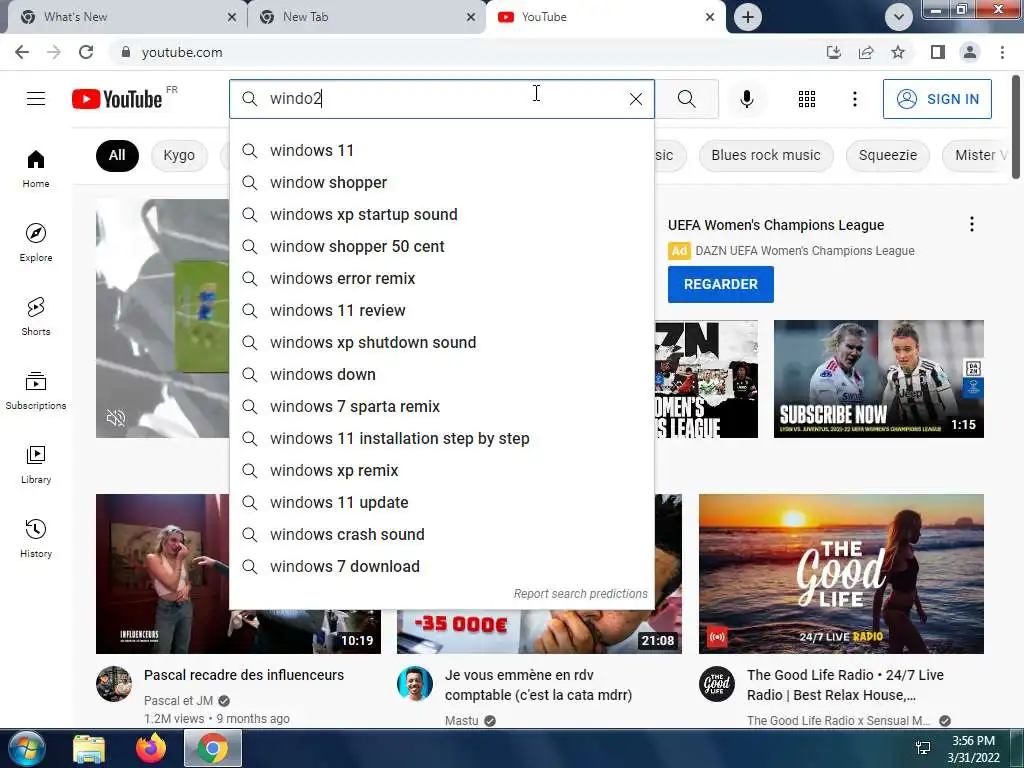1024x768 pixels.
Task: Open History in the sidebar
Action: [x=36, y=538]
